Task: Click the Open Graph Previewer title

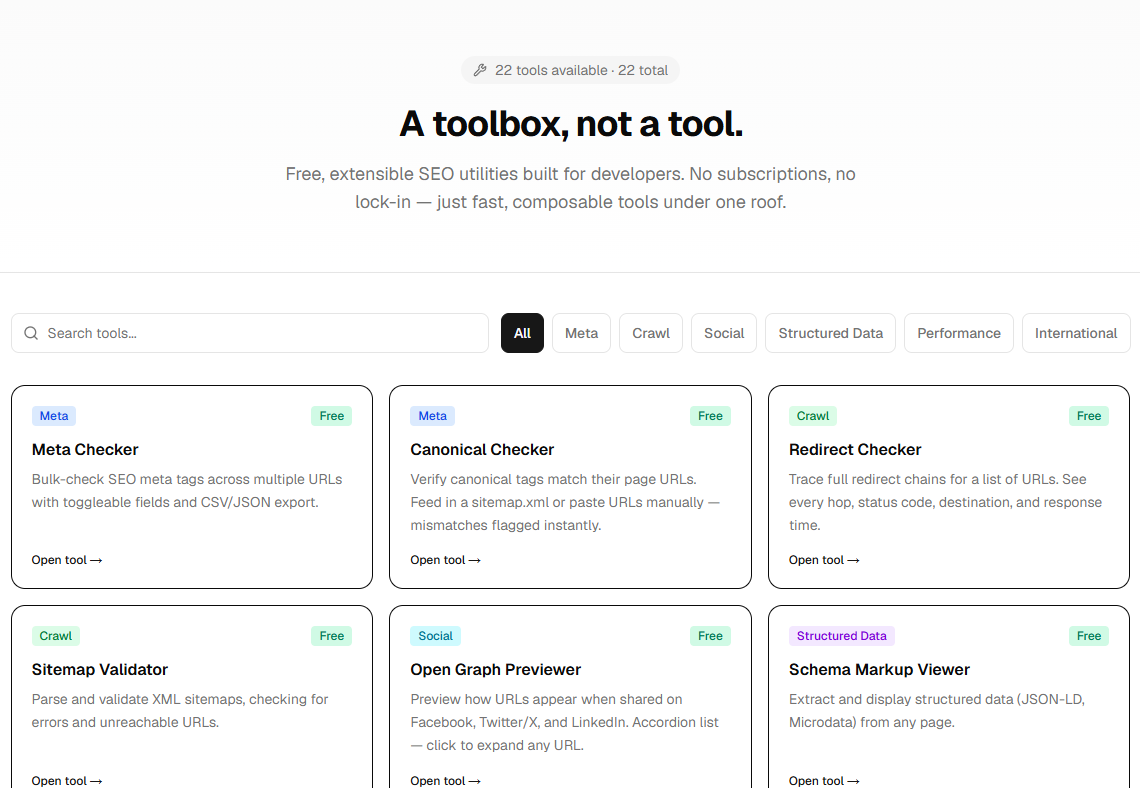Action: click(x=496, y=670)
